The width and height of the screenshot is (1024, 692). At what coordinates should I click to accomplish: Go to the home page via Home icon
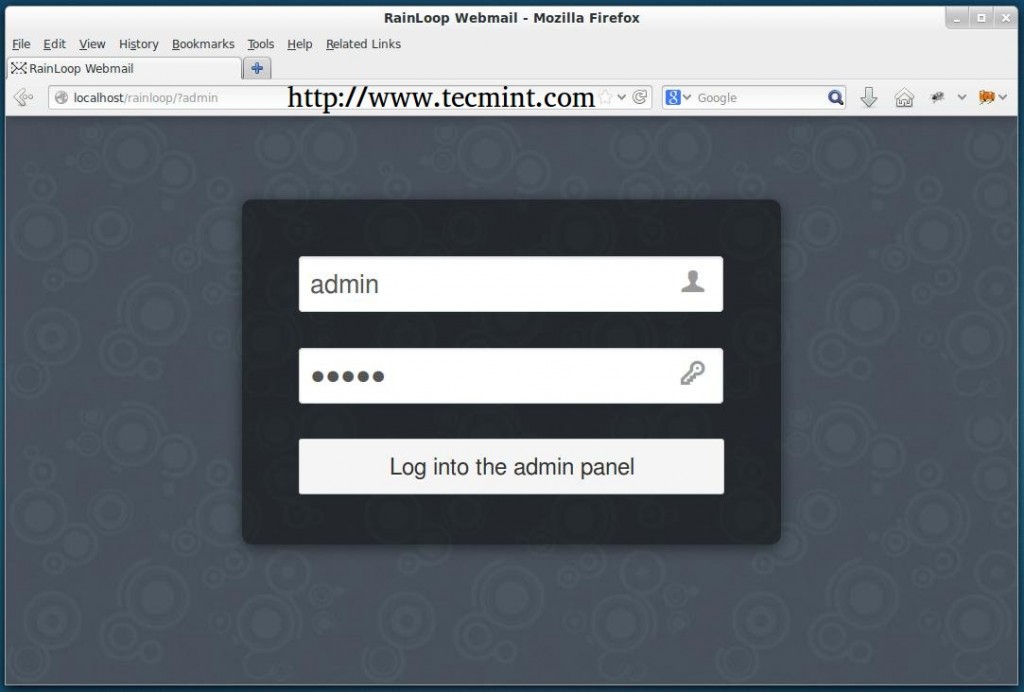tap(904, 97)
